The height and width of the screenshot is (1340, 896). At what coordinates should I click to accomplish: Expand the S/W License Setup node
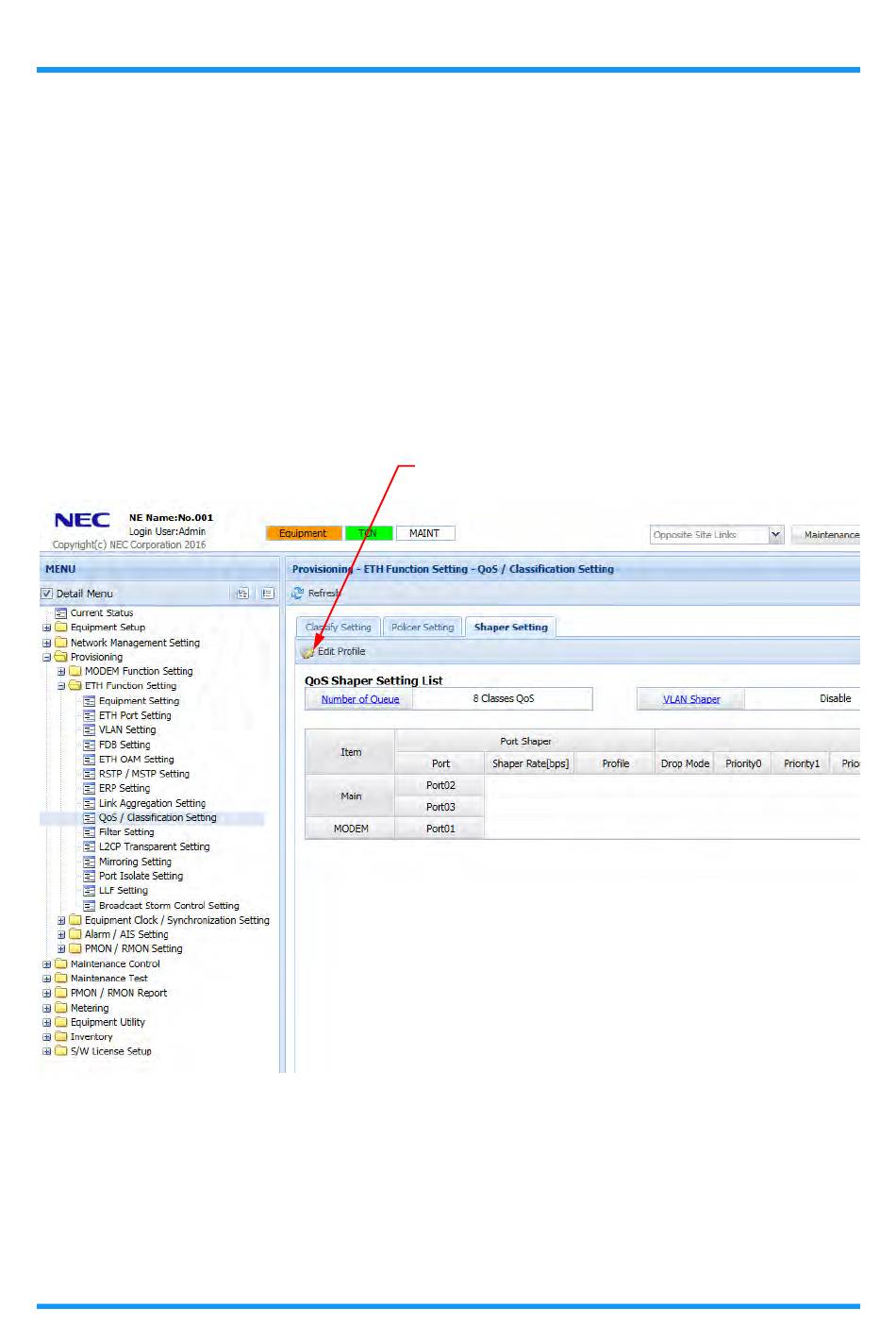[x=47, y=1051]
